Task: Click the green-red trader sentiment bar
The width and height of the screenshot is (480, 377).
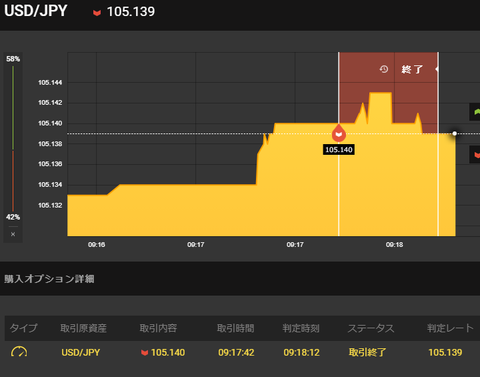Action: point(13,138)
